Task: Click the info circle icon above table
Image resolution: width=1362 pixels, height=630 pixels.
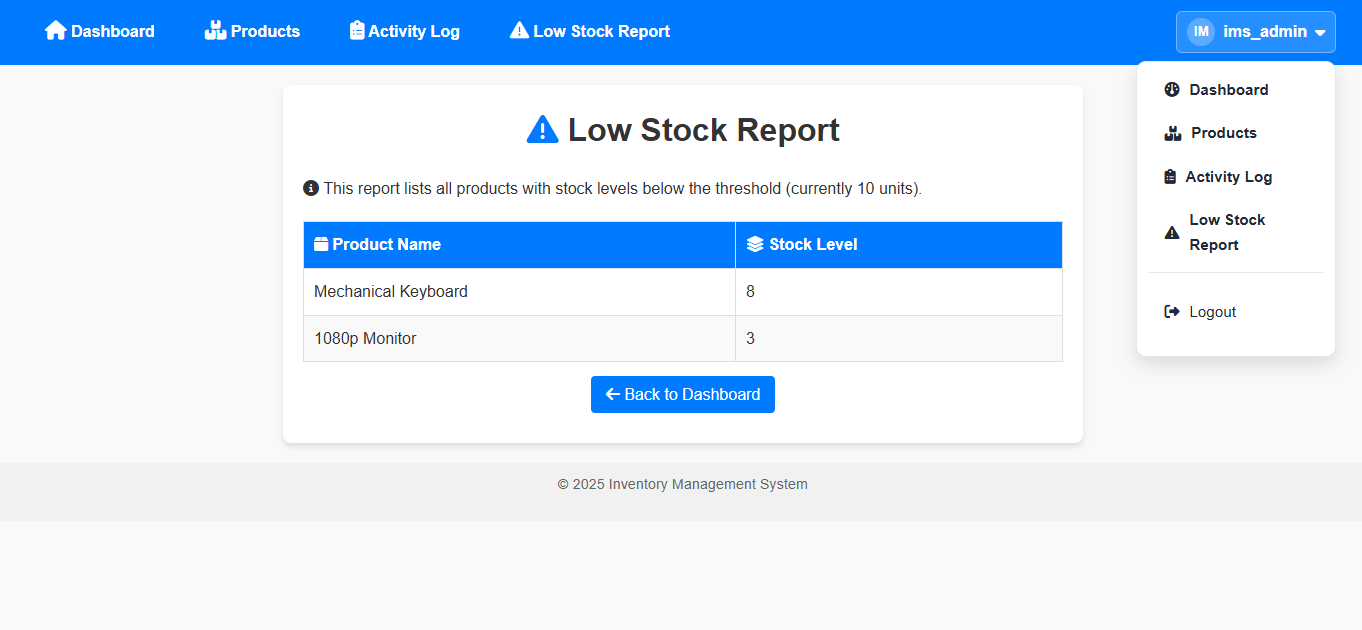Action: 311,188
